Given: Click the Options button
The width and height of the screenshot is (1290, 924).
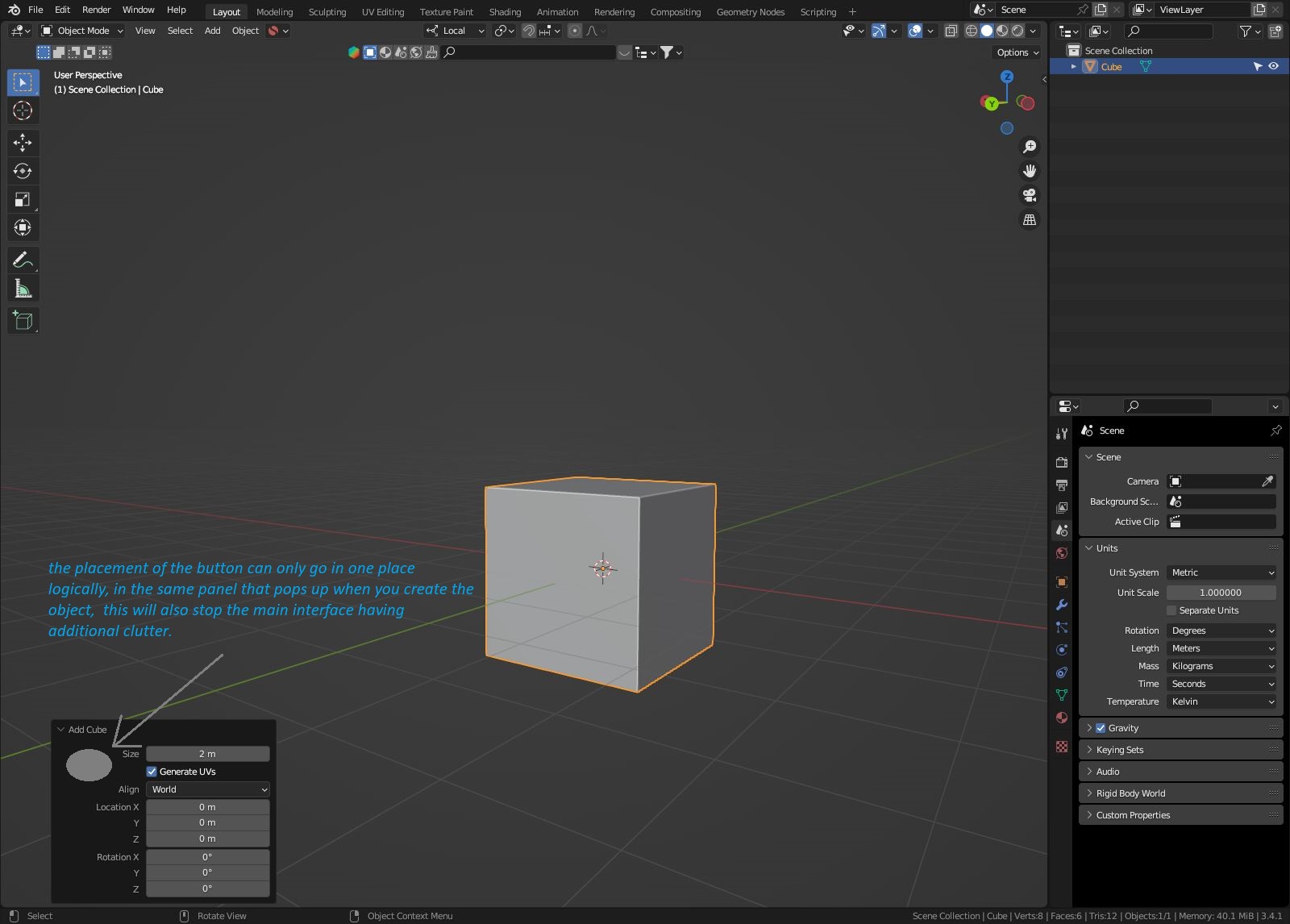Looking at the screenshot, I should 1017,52.
